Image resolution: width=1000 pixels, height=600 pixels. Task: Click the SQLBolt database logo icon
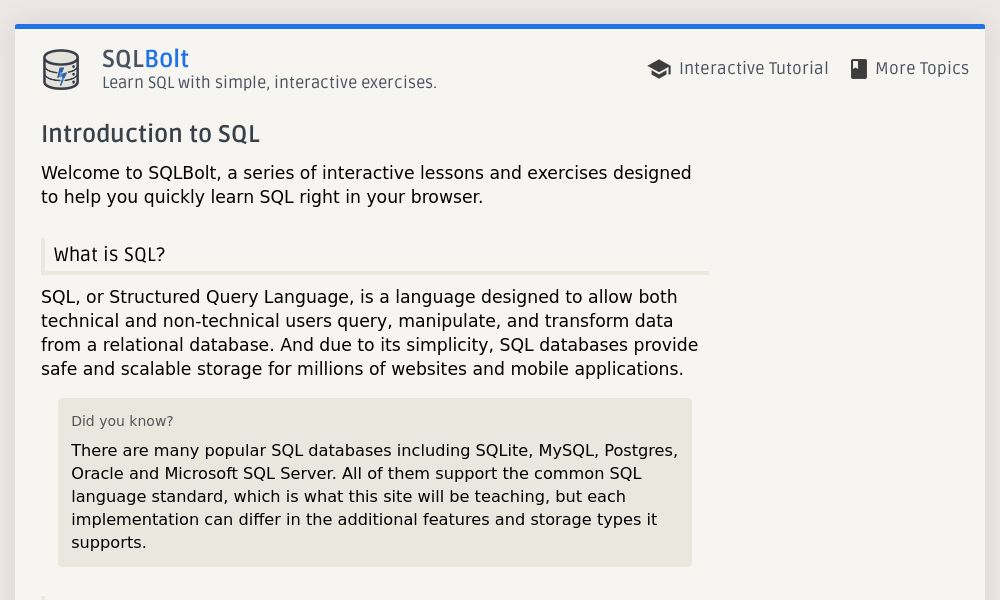click(x=61, y=70)
